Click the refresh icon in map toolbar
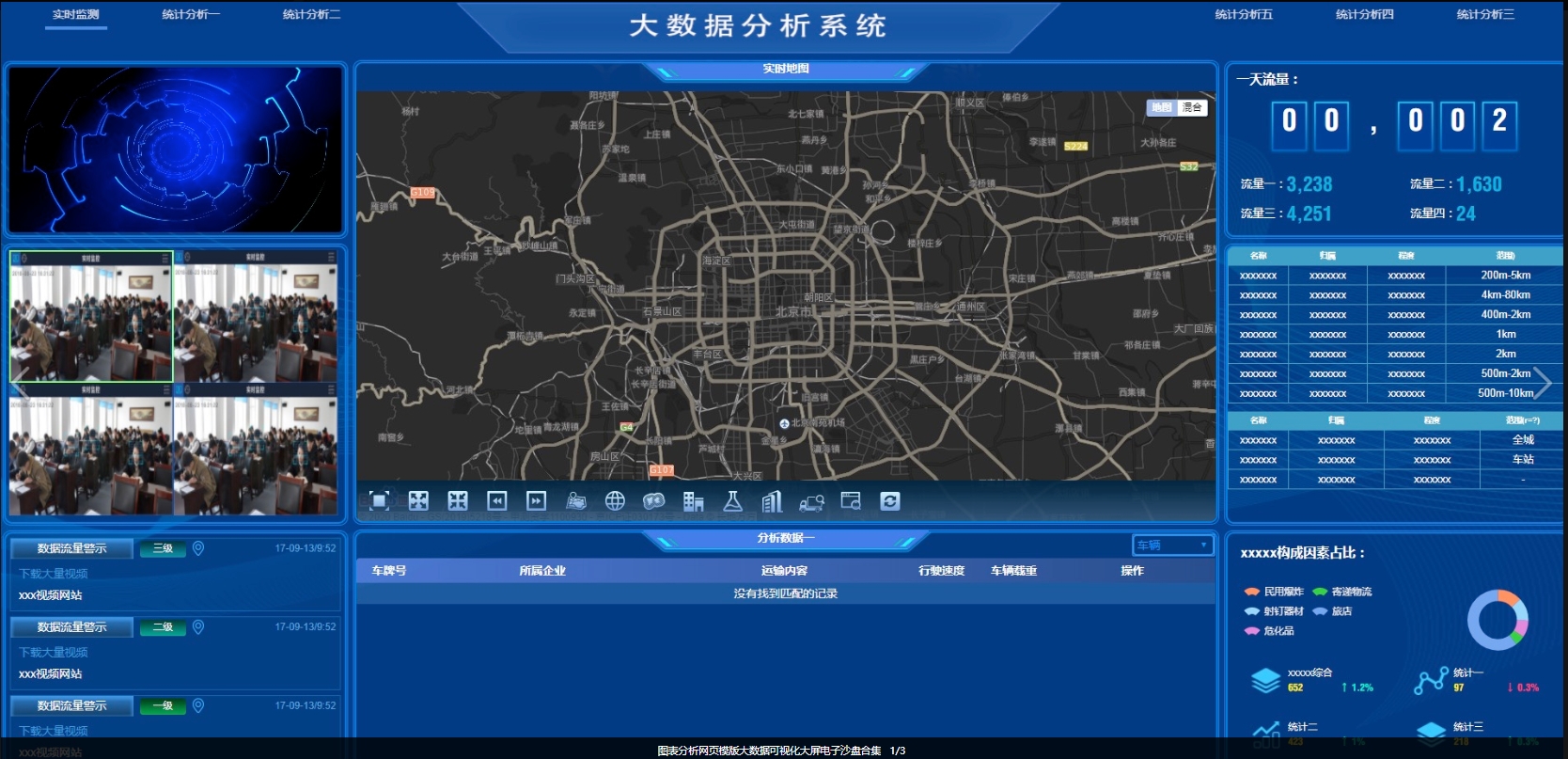Viewport: 1568px width, 759px height. point(890,501)
